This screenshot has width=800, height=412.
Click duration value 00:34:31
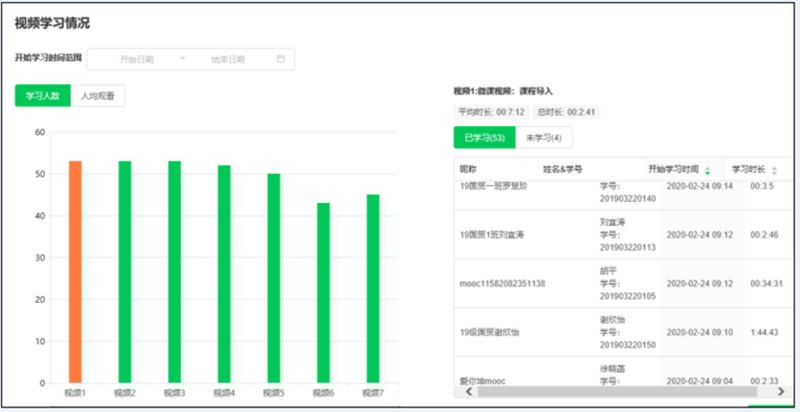tap(766, 284)
